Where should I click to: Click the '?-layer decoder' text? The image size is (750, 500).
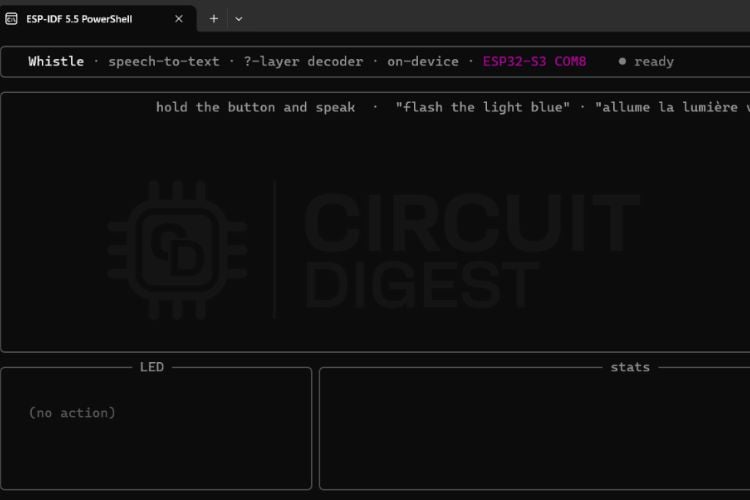click(x=303, y=62)
